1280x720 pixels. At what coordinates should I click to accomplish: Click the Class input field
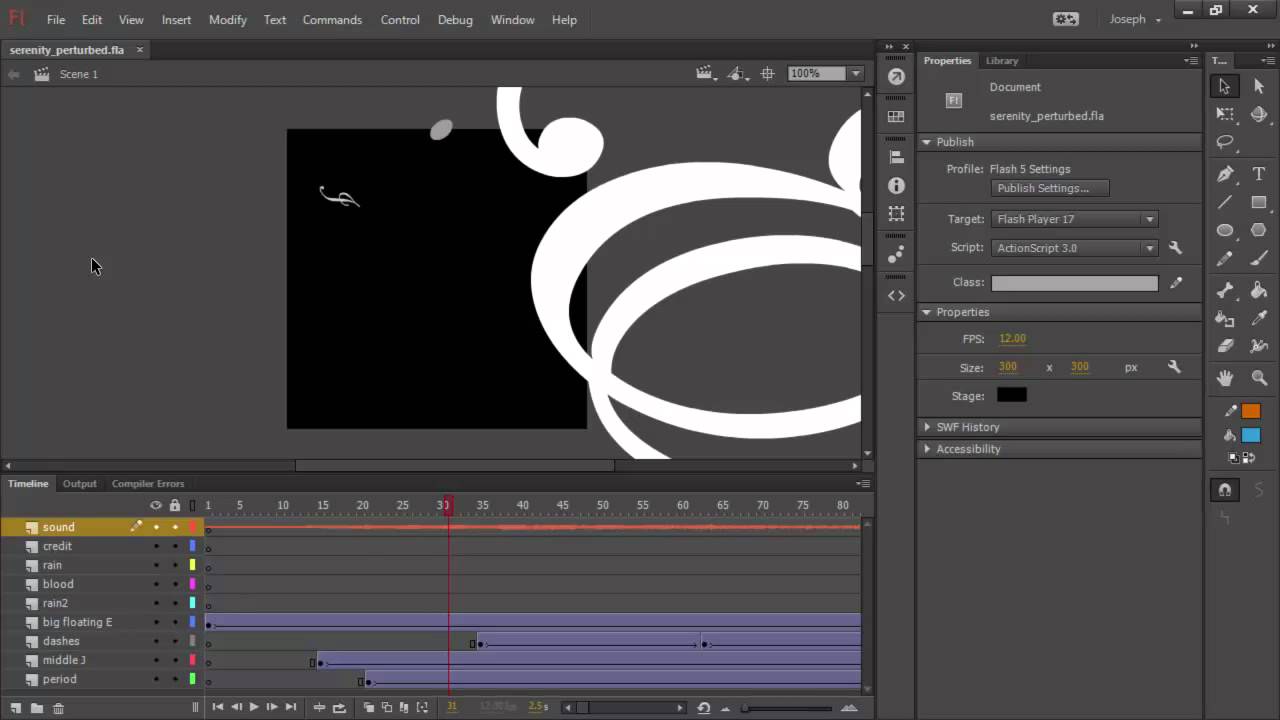point(1075,283)
